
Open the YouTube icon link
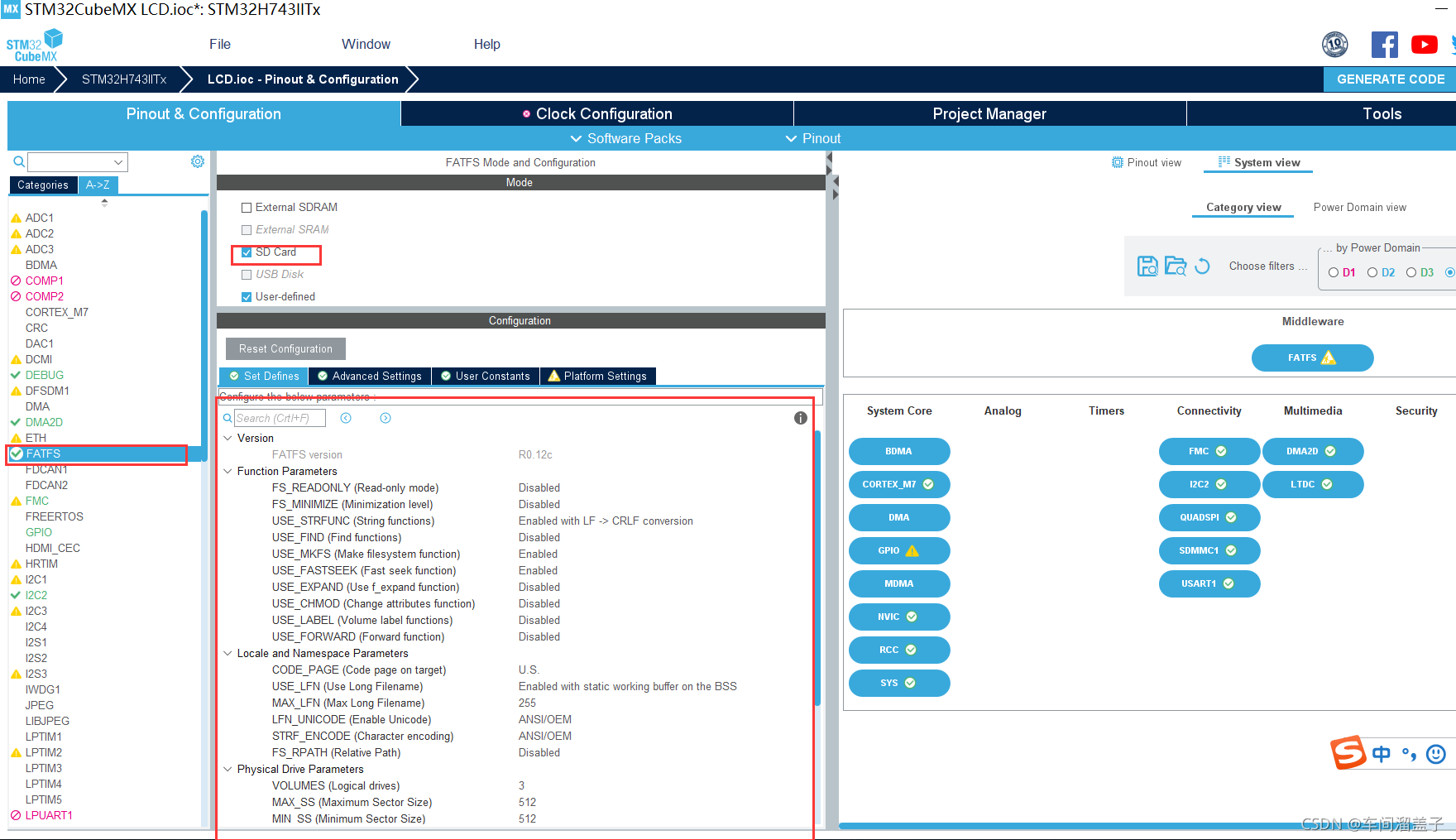pos(1425,45)
